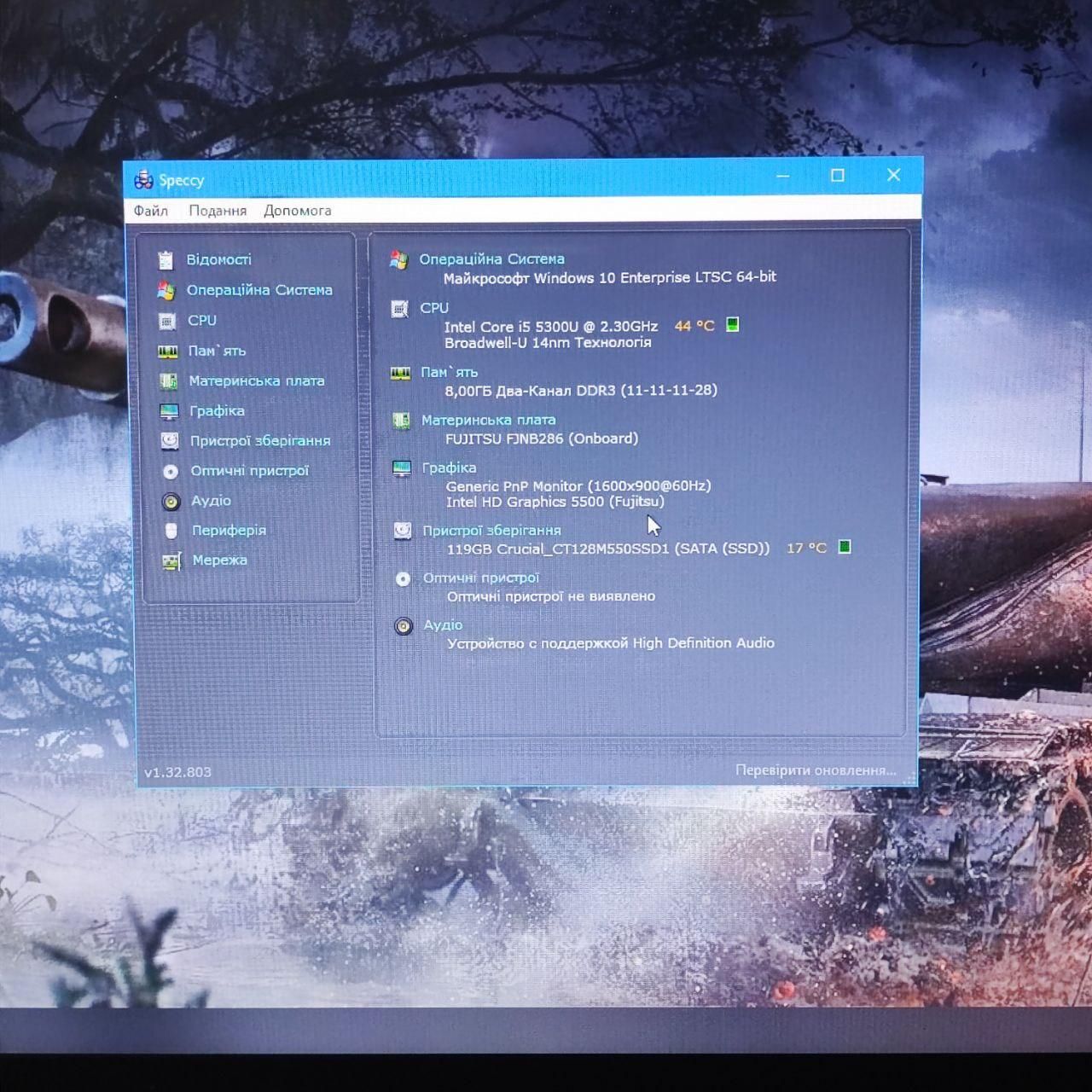Open the Пристрої зберігання heading in summary

(x=491, y=530)
